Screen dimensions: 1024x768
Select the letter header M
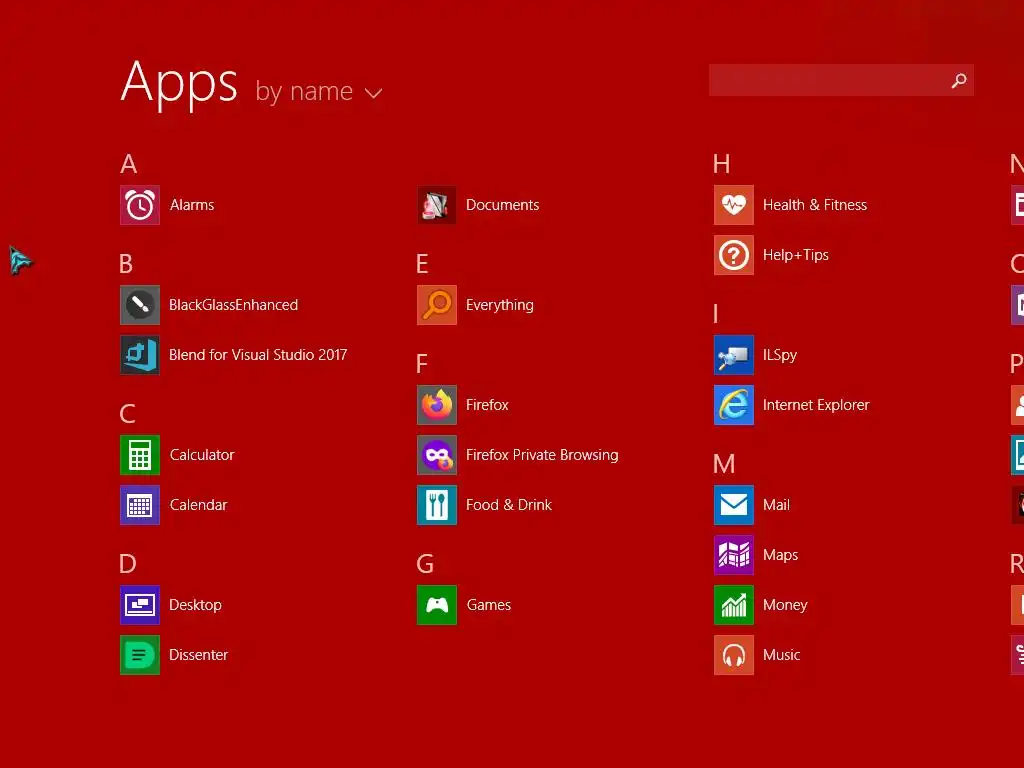click(724, 464)
